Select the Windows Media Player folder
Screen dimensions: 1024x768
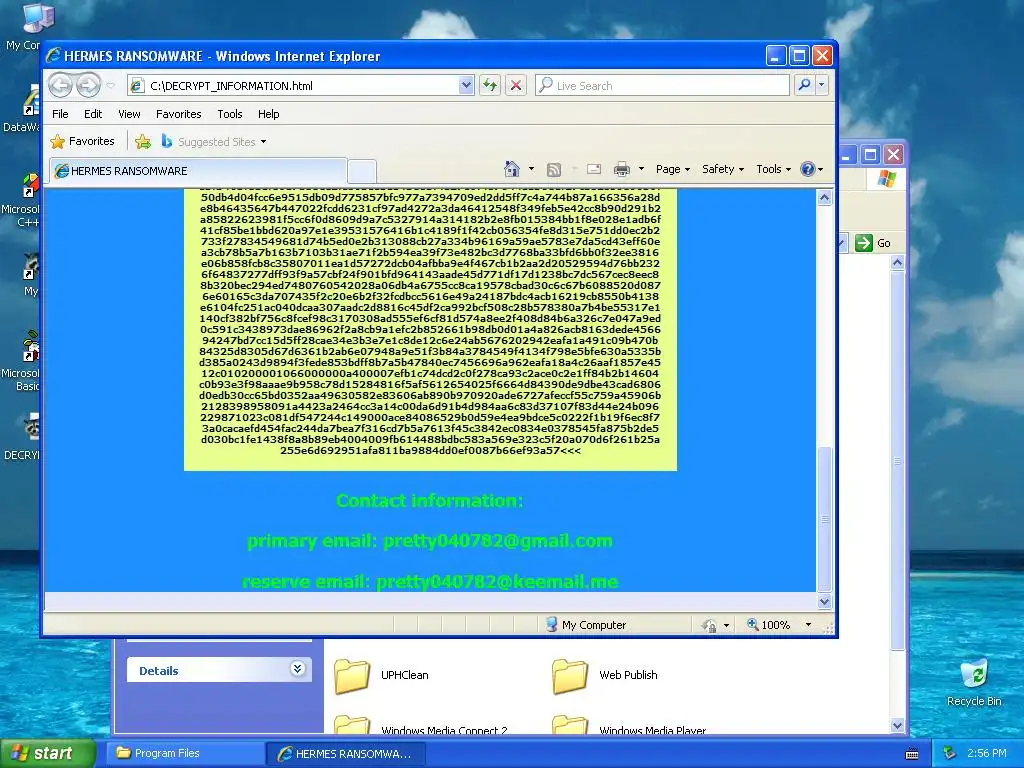pos(629,726)
